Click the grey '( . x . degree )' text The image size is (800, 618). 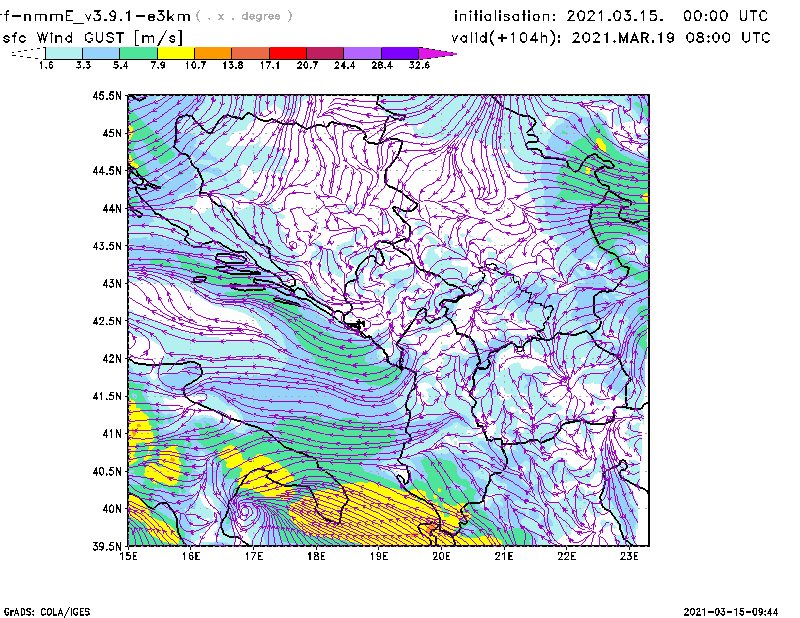pyautogui.click(x=244, y=16)
